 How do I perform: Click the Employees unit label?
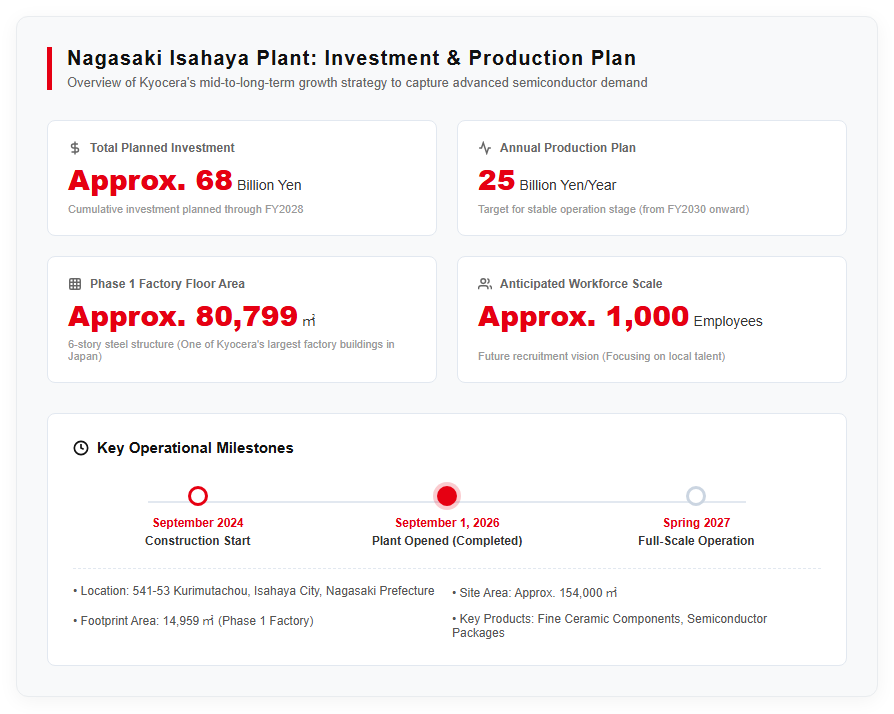pos(728,321)
